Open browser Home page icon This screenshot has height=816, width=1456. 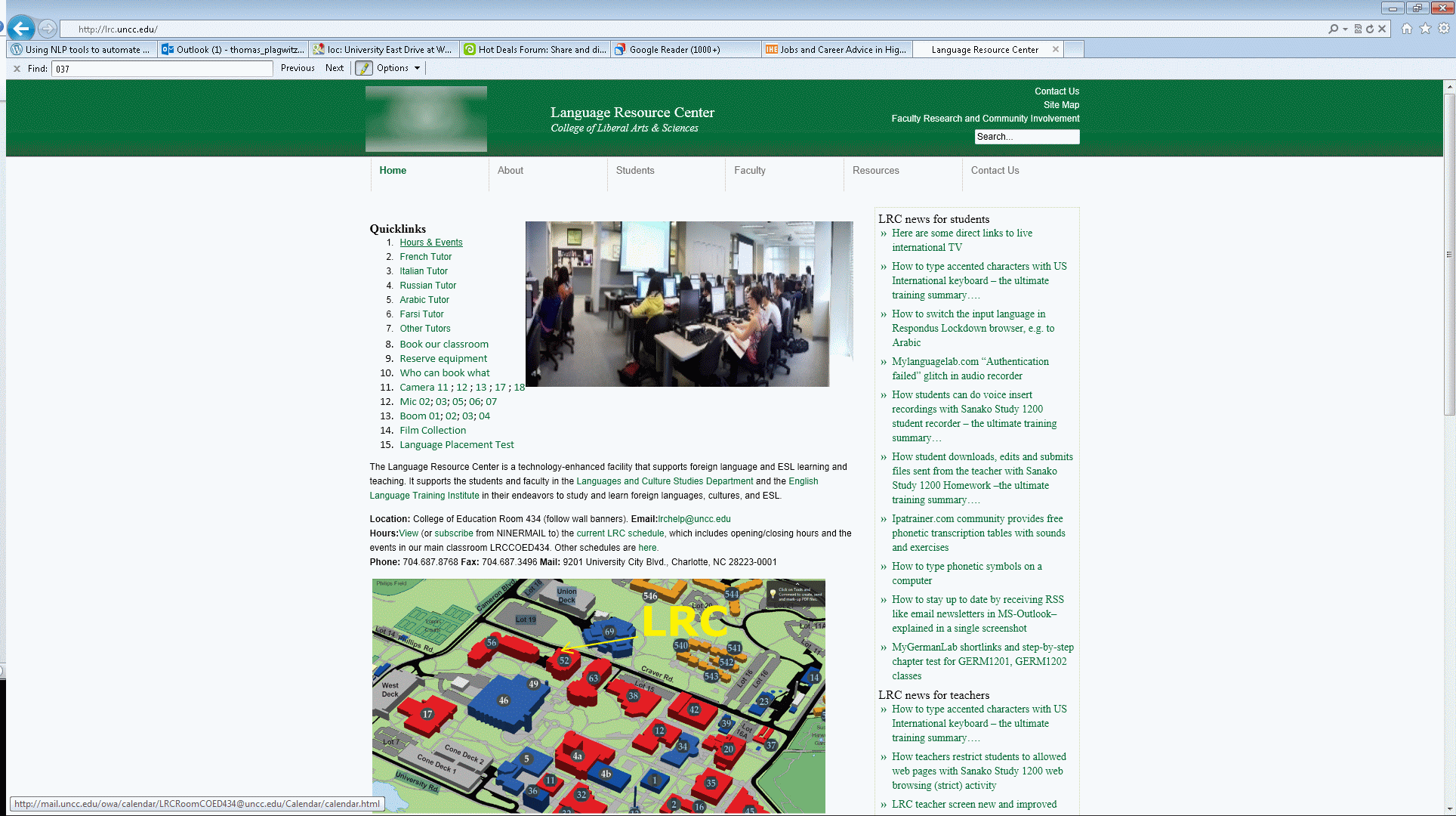[x=1407, y=29]
